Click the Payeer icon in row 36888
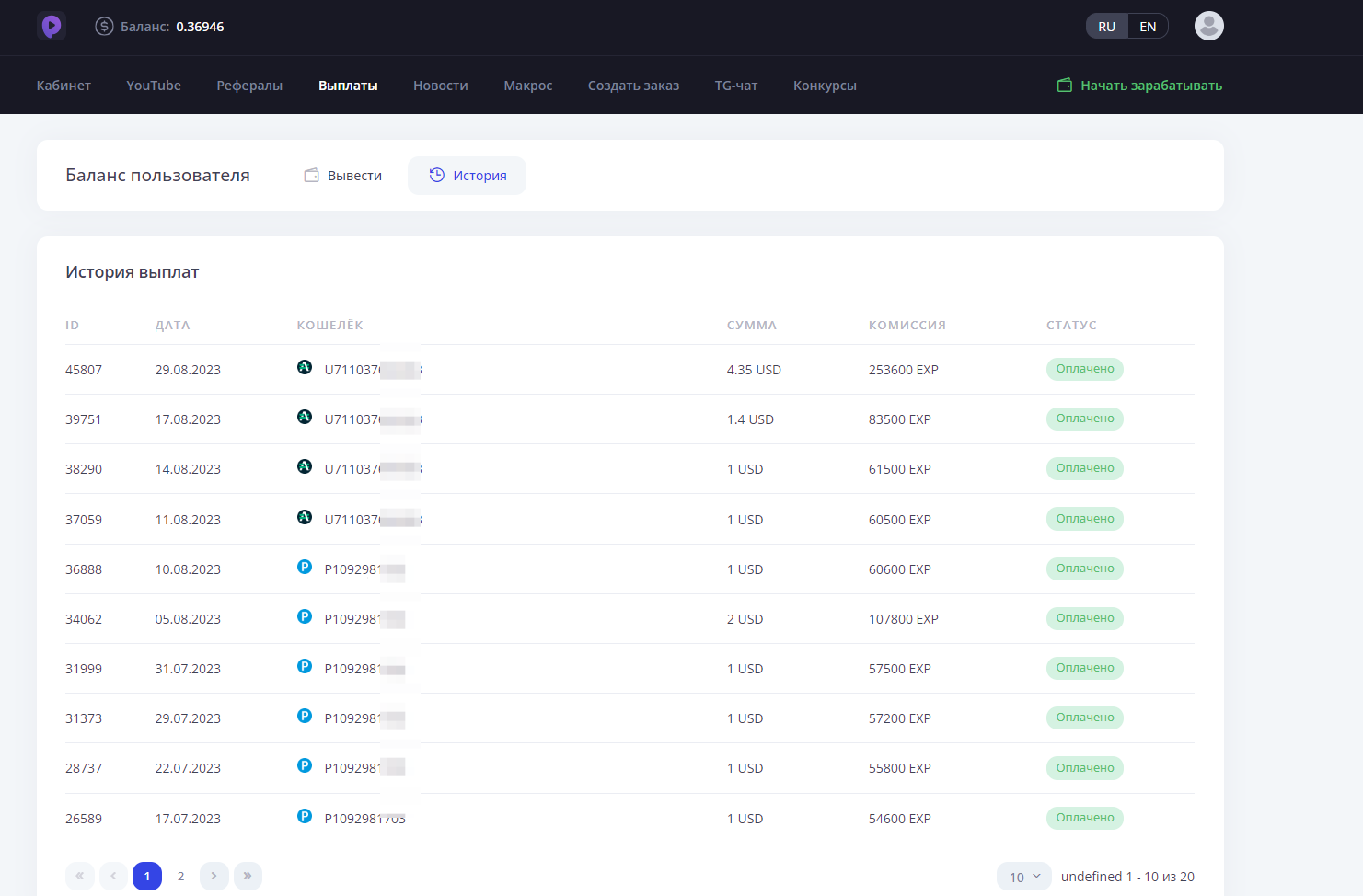Viewport: 1363px width, 896px height. coord(305,567)
